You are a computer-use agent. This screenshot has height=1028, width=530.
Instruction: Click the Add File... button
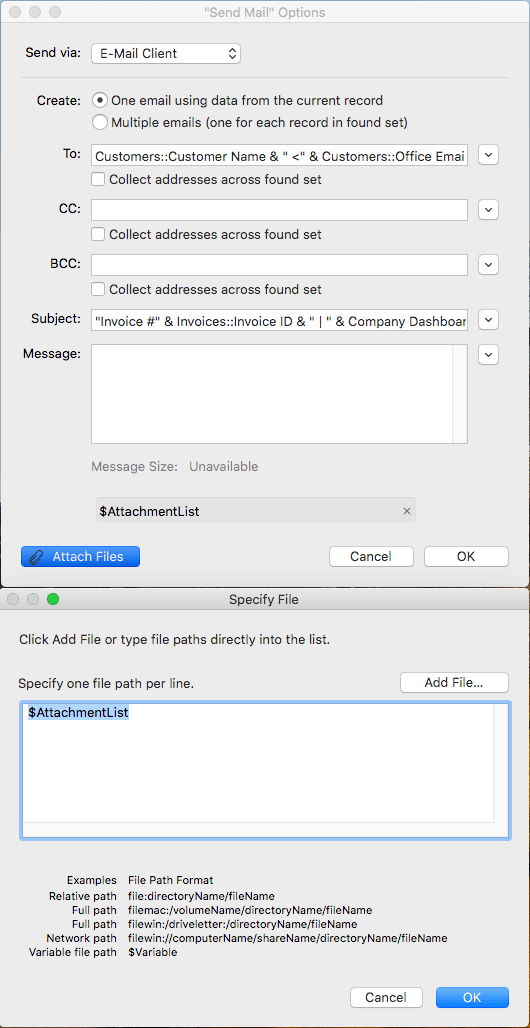pyautogui.click(x=455, y=682)
